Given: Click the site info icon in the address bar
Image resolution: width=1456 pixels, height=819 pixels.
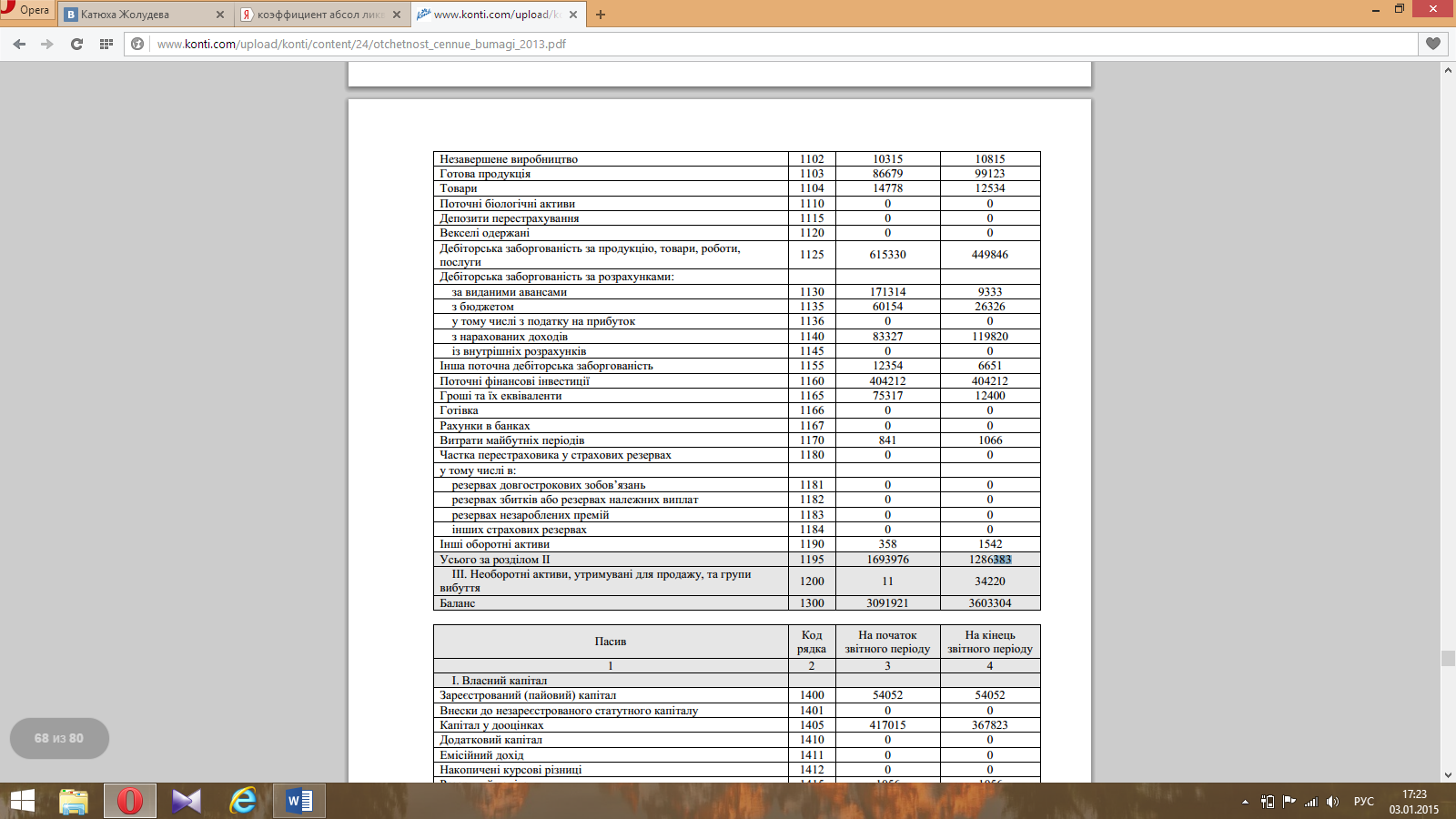Looking at the screenshot, I should (137, 44).
